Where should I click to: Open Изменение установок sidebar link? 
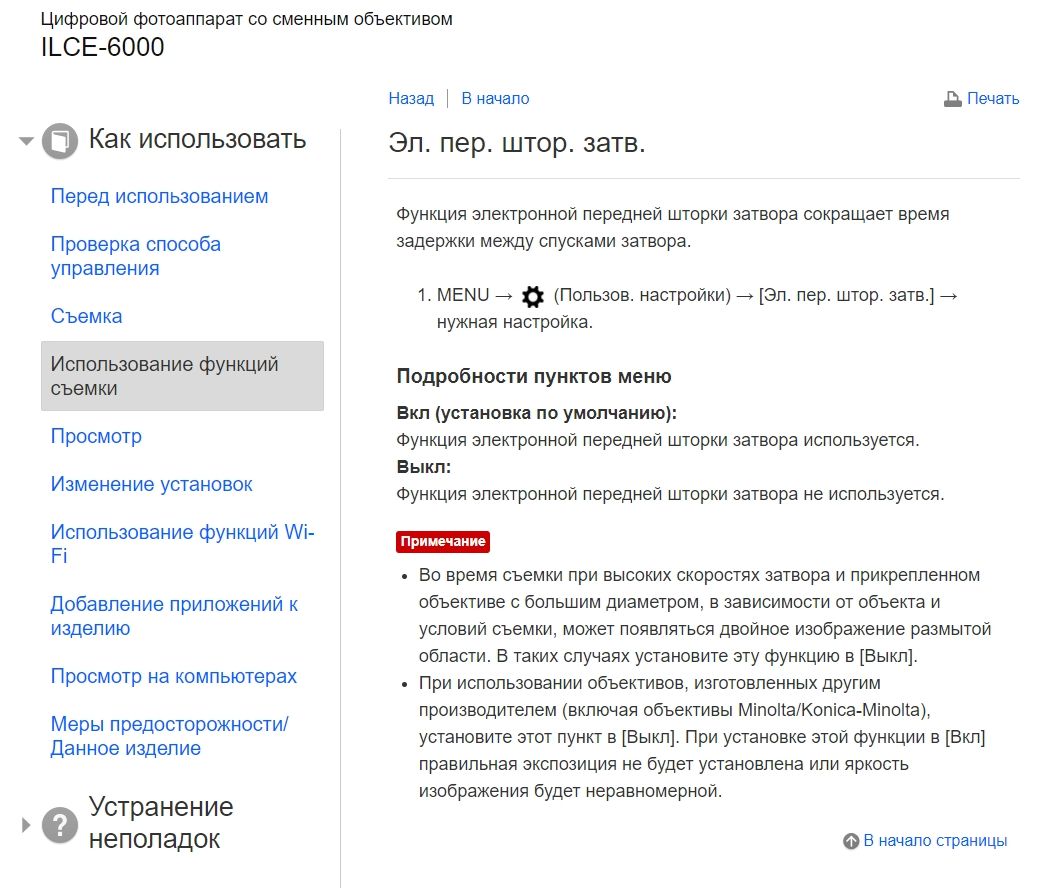point(151,484)
